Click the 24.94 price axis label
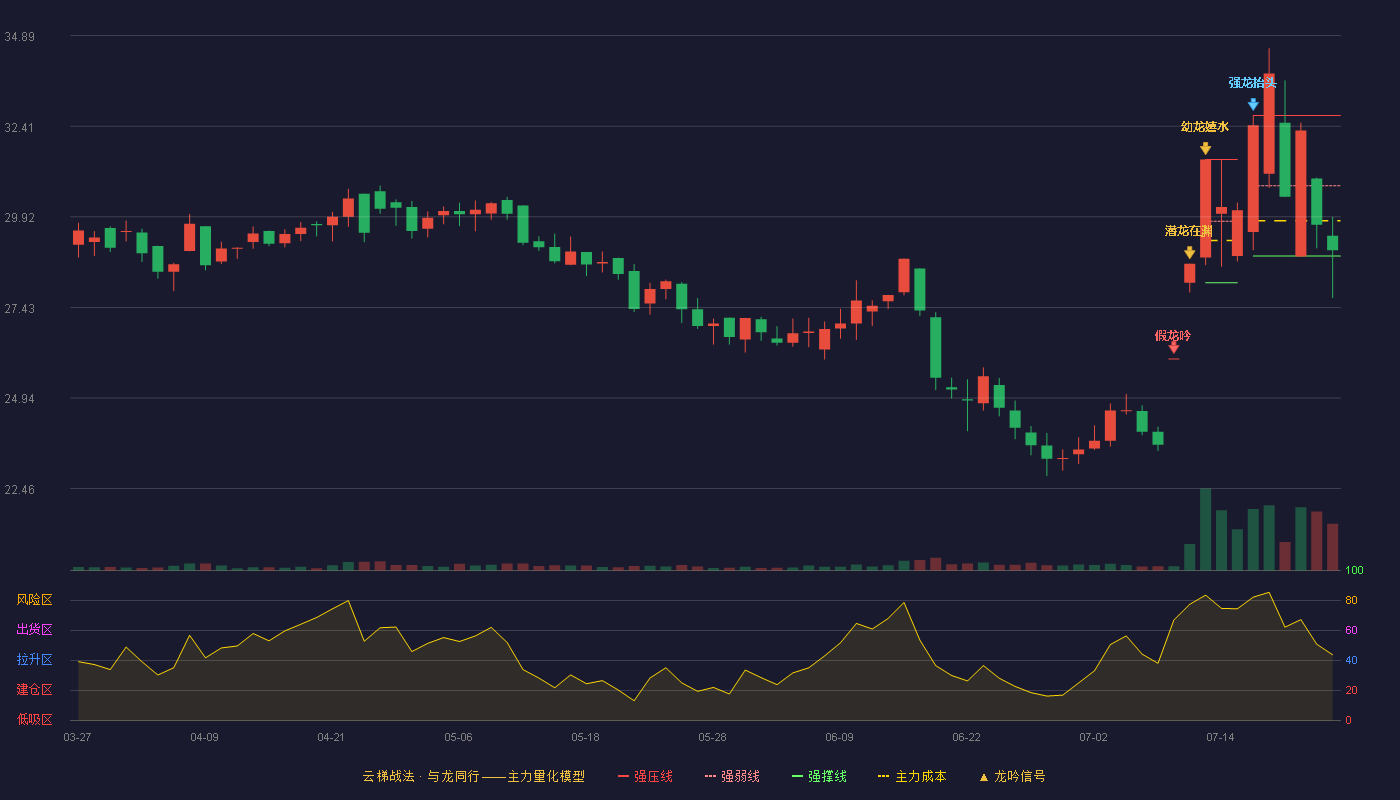The width and height of the screenshot is (1400, 800). 19,399
